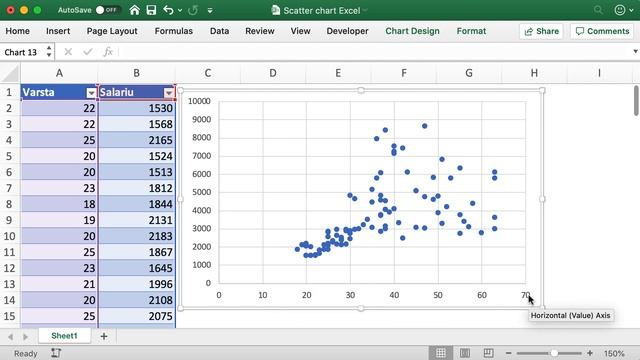The height and width of the screenshot is (360, 640).
Task: Cancel formula entry with X icon
Action: click(68, 52)
